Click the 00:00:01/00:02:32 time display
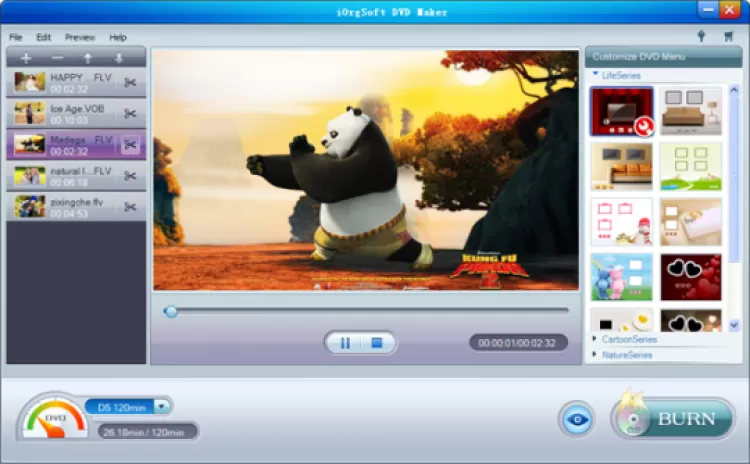Viewport: 750px width, 464px height. coord(518,342)
